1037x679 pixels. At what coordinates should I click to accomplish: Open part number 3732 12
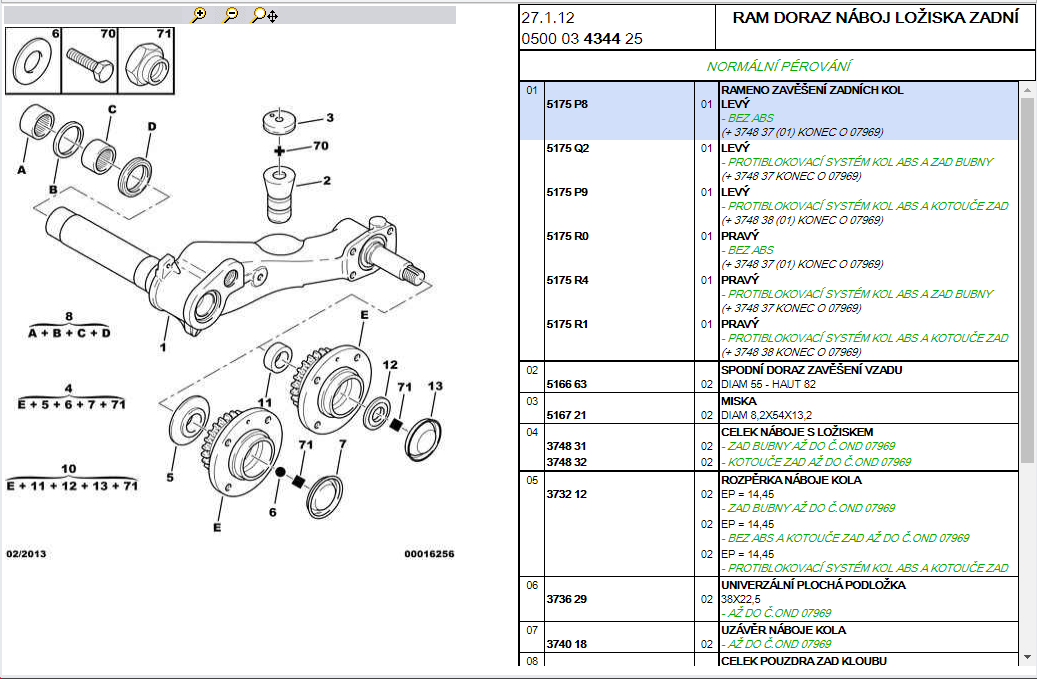[x=566, y=494]
